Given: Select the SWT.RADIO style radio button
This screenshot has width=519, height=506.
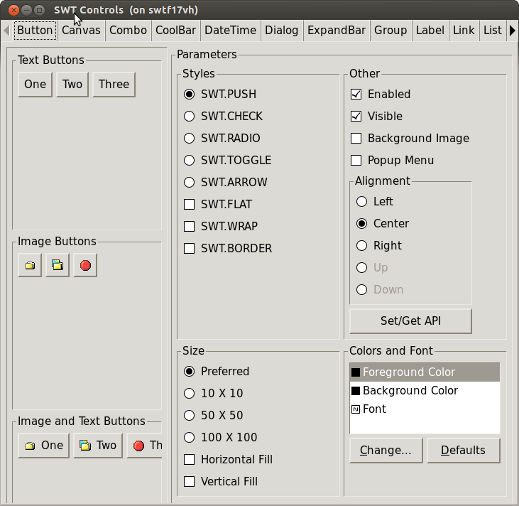Looking at the screenshot, I should pos(189,138).
